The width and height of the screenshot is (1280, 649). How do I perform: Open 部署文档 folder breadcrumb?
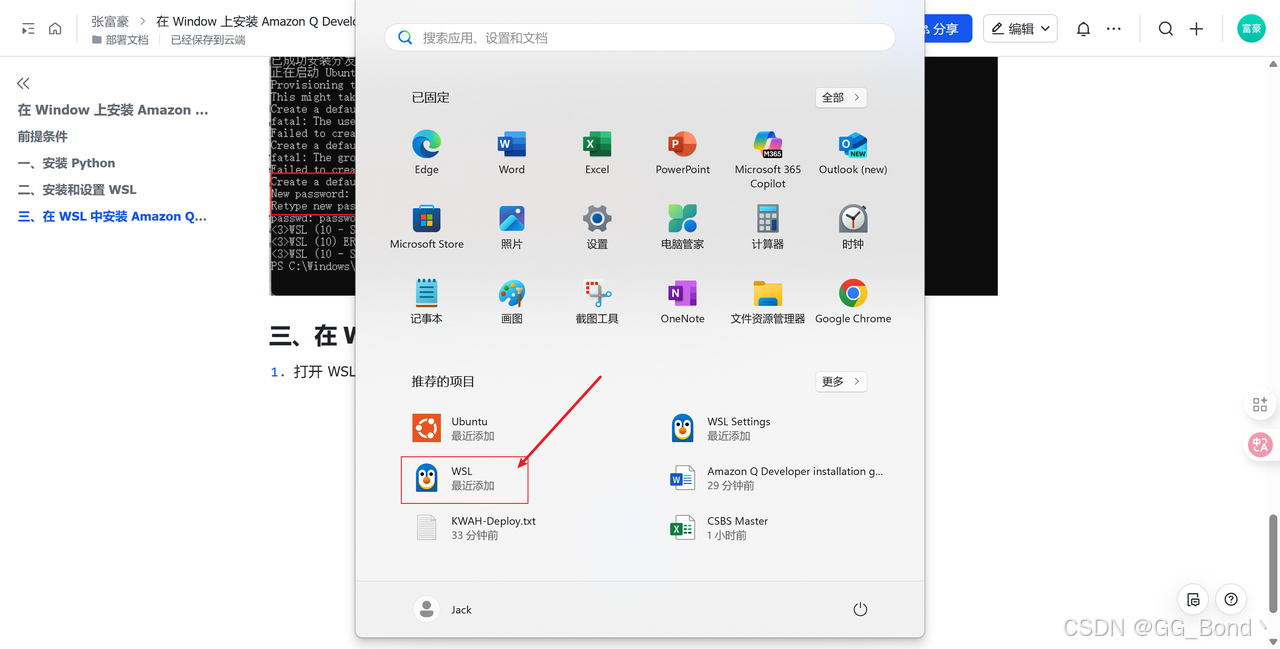(x=120, y=40)
